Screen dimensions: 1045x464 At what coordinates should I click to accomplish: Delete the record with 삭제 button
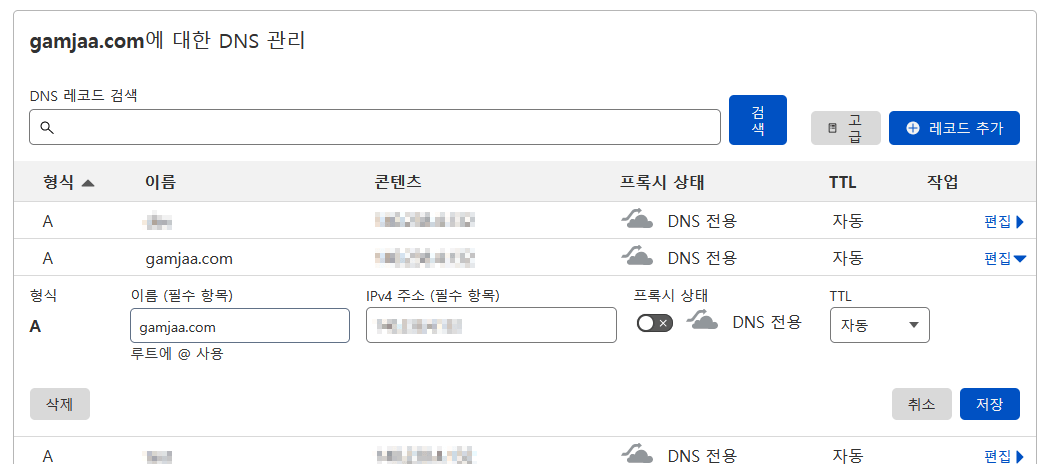60,403
